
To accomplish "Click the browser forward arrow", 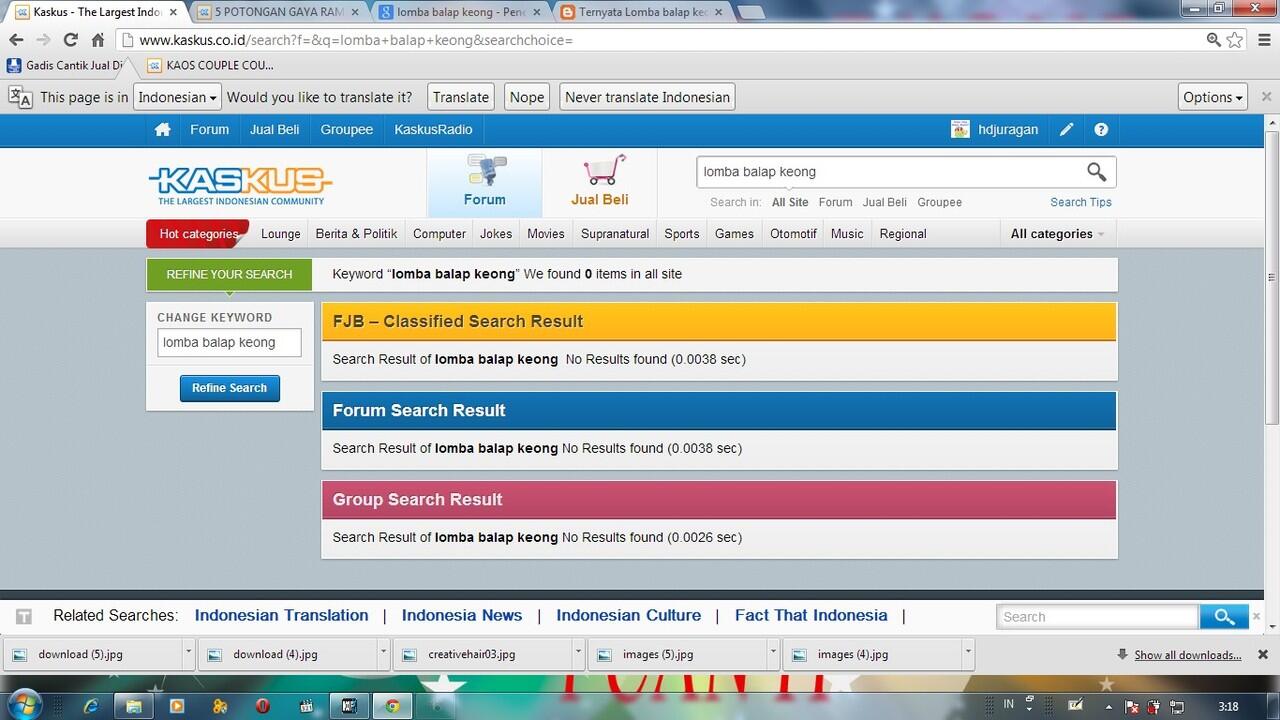I will (x=43, y=40).
